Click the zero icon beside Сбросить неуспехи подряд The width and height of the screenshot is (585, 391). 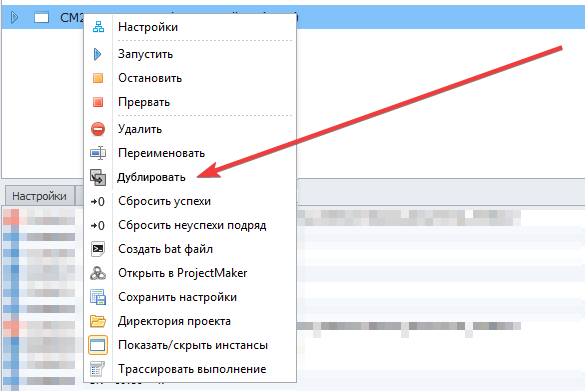click(x=98, y=225)
